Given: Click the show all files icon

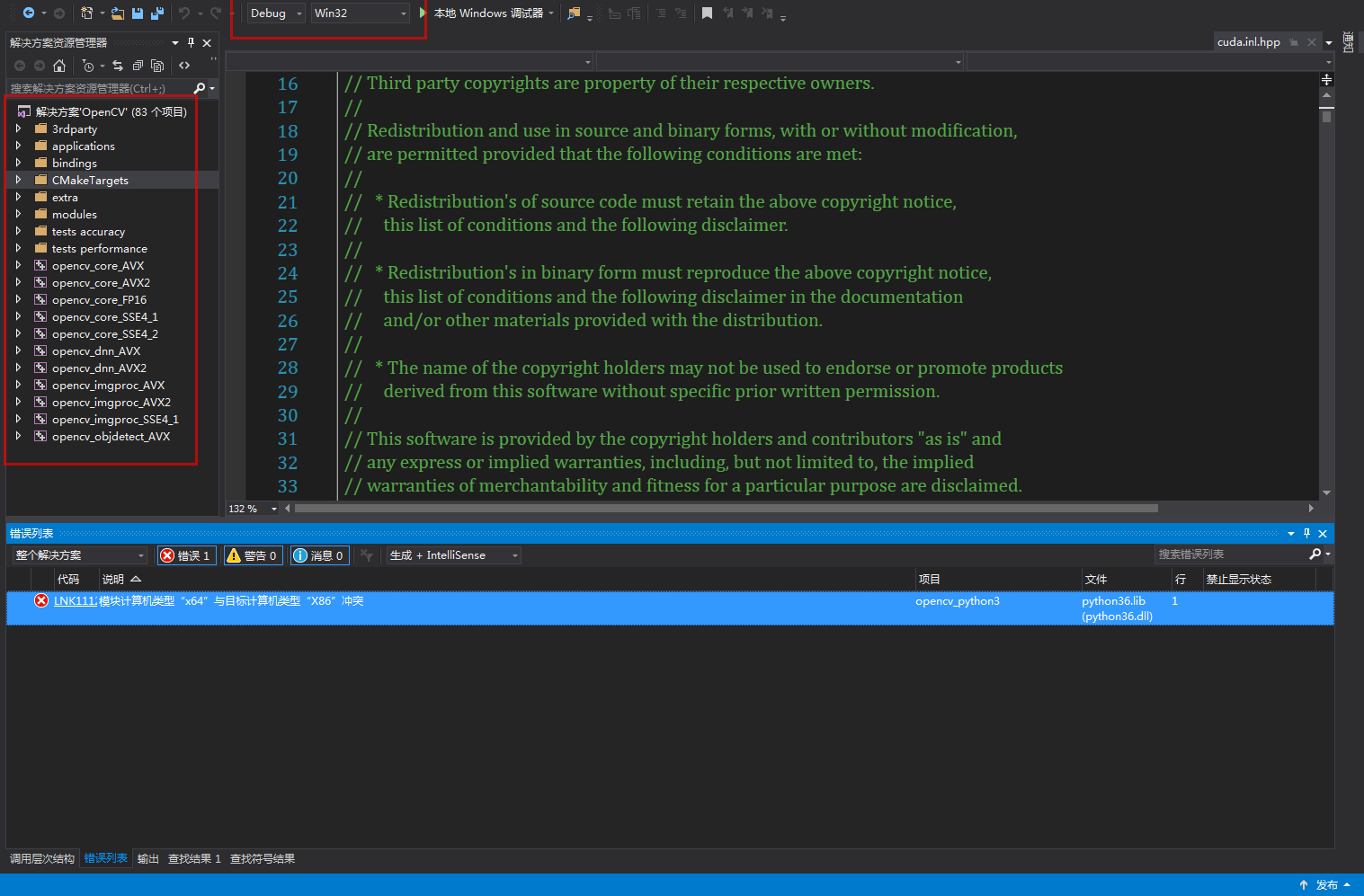Looking at the screenshot, I should 157,66.
